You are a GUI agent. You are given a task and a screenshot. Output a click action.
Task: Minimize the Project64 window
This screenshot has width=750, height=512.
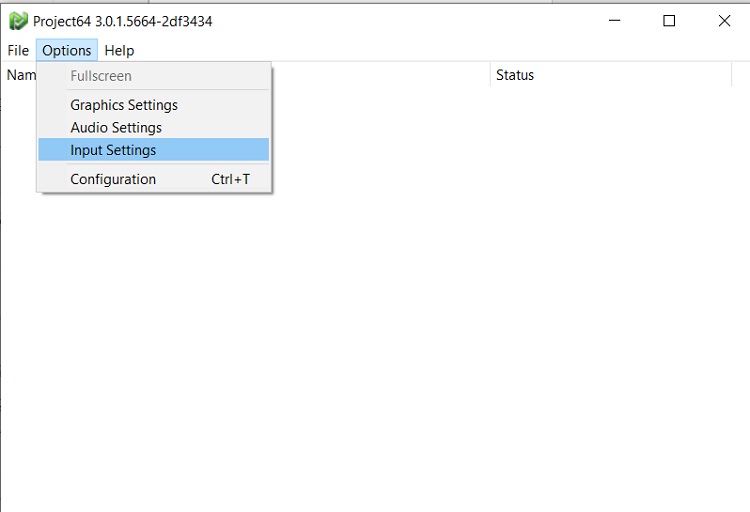[614, 21]
